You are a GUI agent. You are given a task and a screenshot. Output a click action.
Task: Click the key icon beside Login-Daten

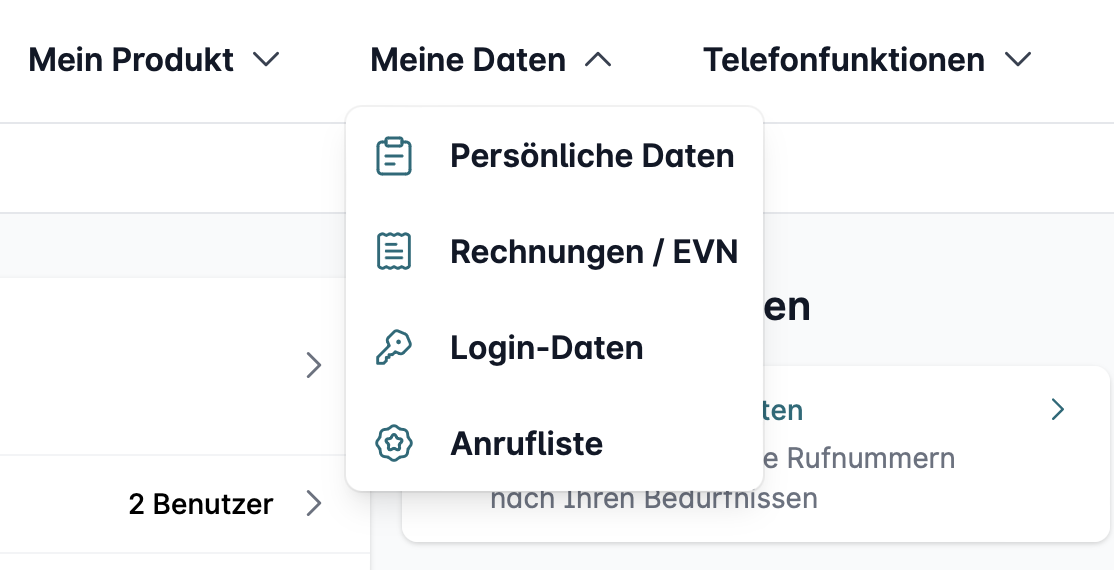pyautogui.click(x=394, y=348)
